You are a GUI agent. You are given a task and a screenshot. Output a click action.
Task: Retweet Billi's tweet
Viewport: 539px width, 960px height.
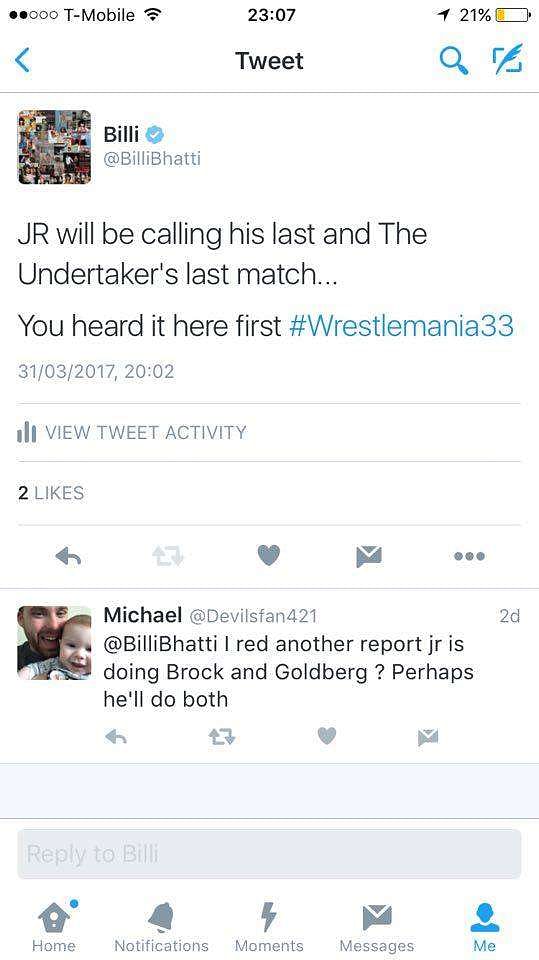click(168, 556)
